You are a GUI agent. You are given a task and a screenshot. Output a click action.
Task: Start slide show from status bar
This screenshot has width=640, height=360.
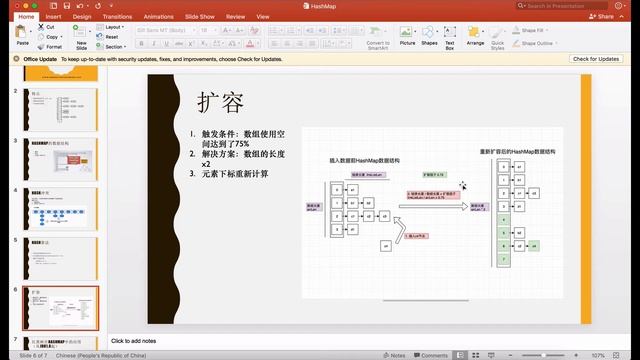click(491, 356)
